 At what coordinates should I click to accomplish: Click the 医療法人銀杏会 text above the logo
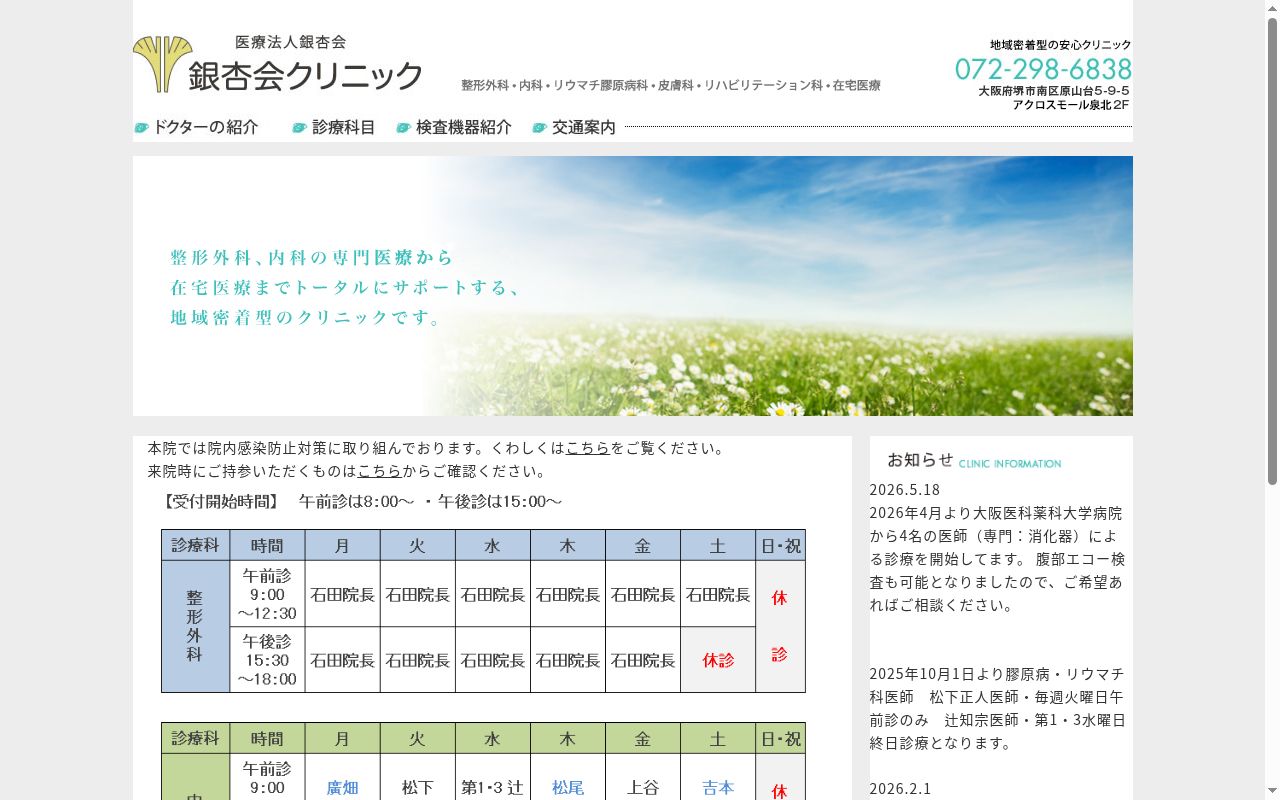click(x=290, y=42)
